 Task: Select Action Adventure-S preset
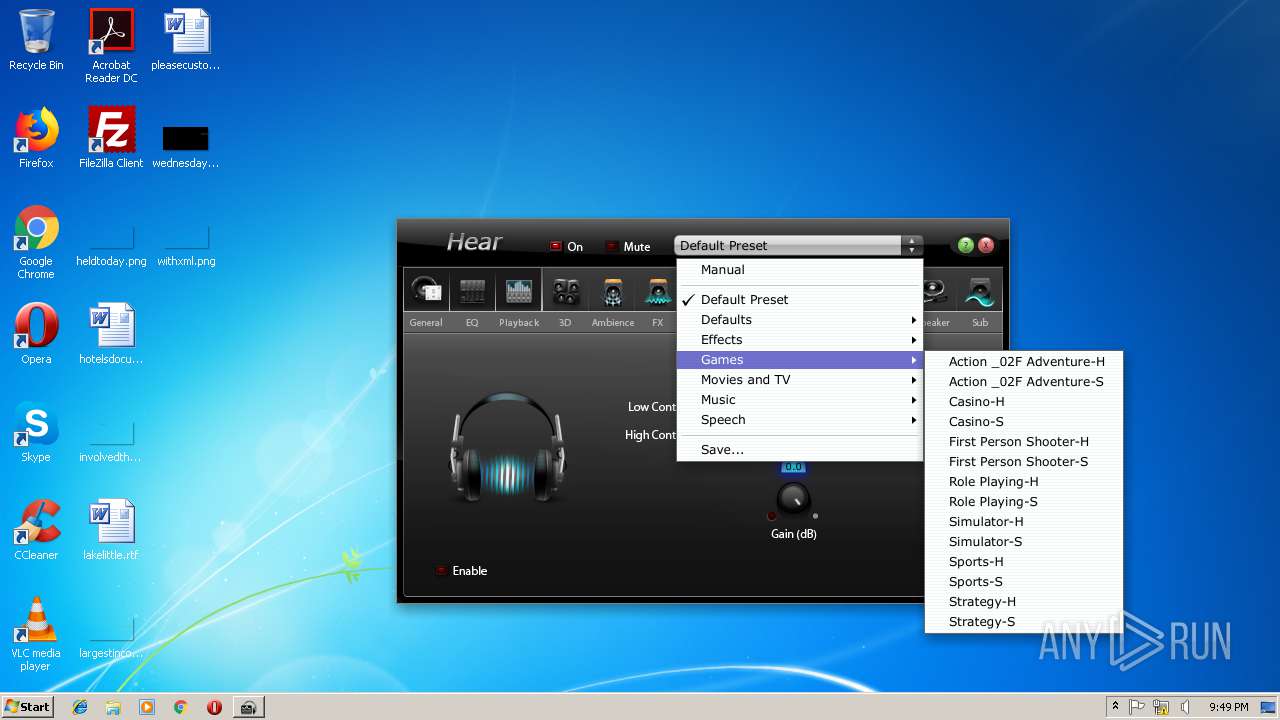pos(1024,382)
